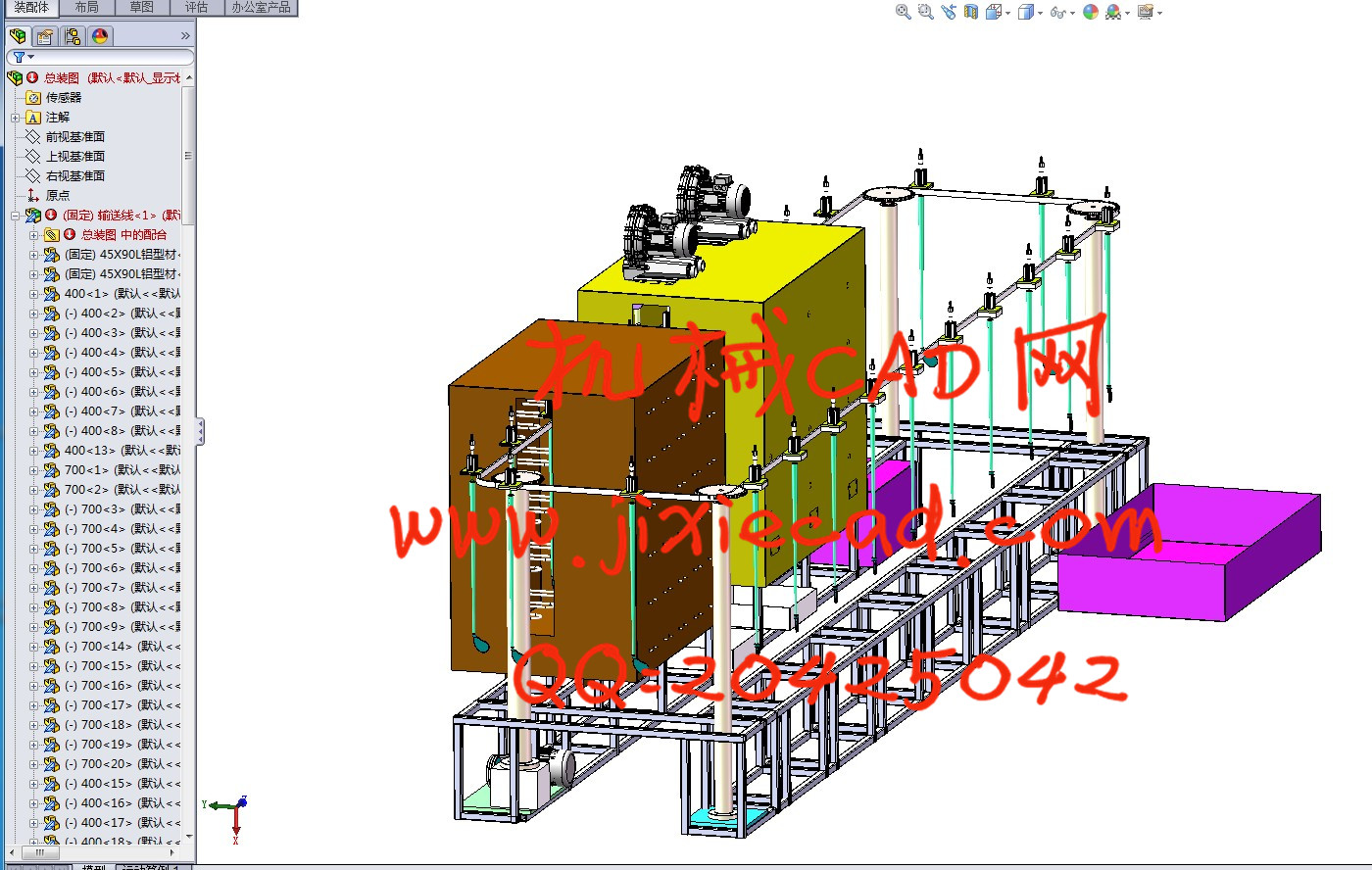Click the Edit Appearance color ball icon
Screen dimensions: 1372x870
tap(1090, 12)
